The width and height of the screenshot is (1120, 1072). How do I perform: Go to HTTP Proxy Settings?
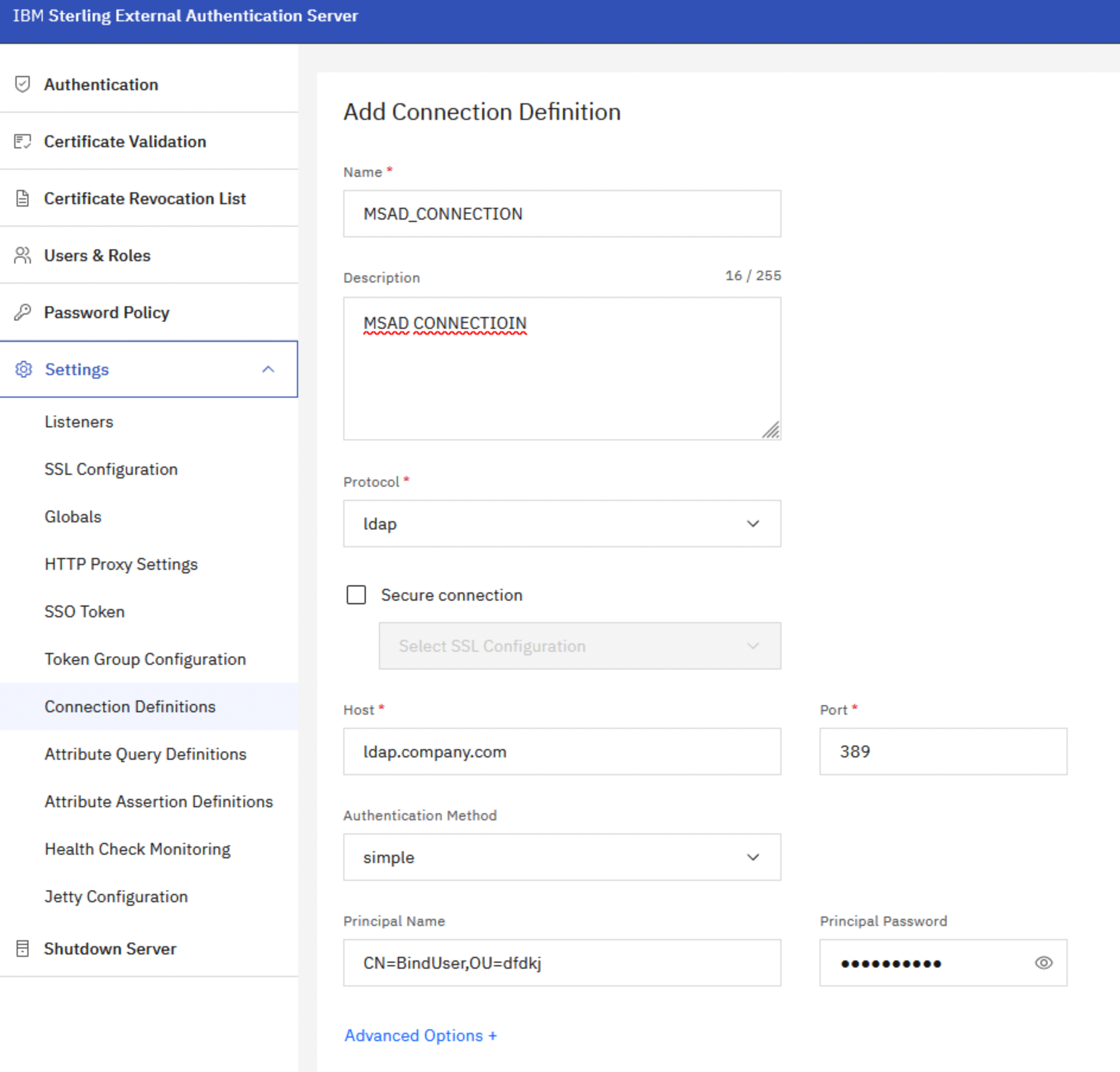coord(149,564)
